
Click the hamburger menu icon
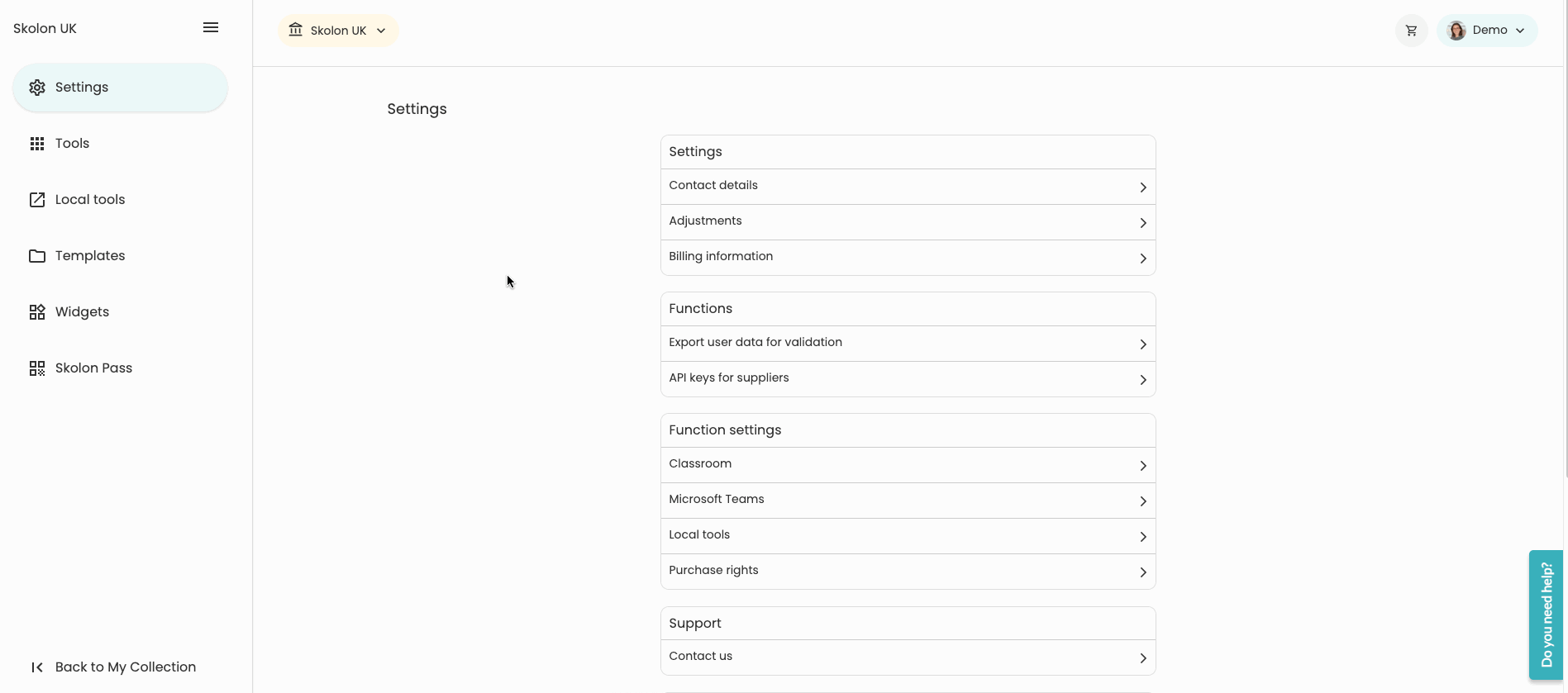point(211,28)
